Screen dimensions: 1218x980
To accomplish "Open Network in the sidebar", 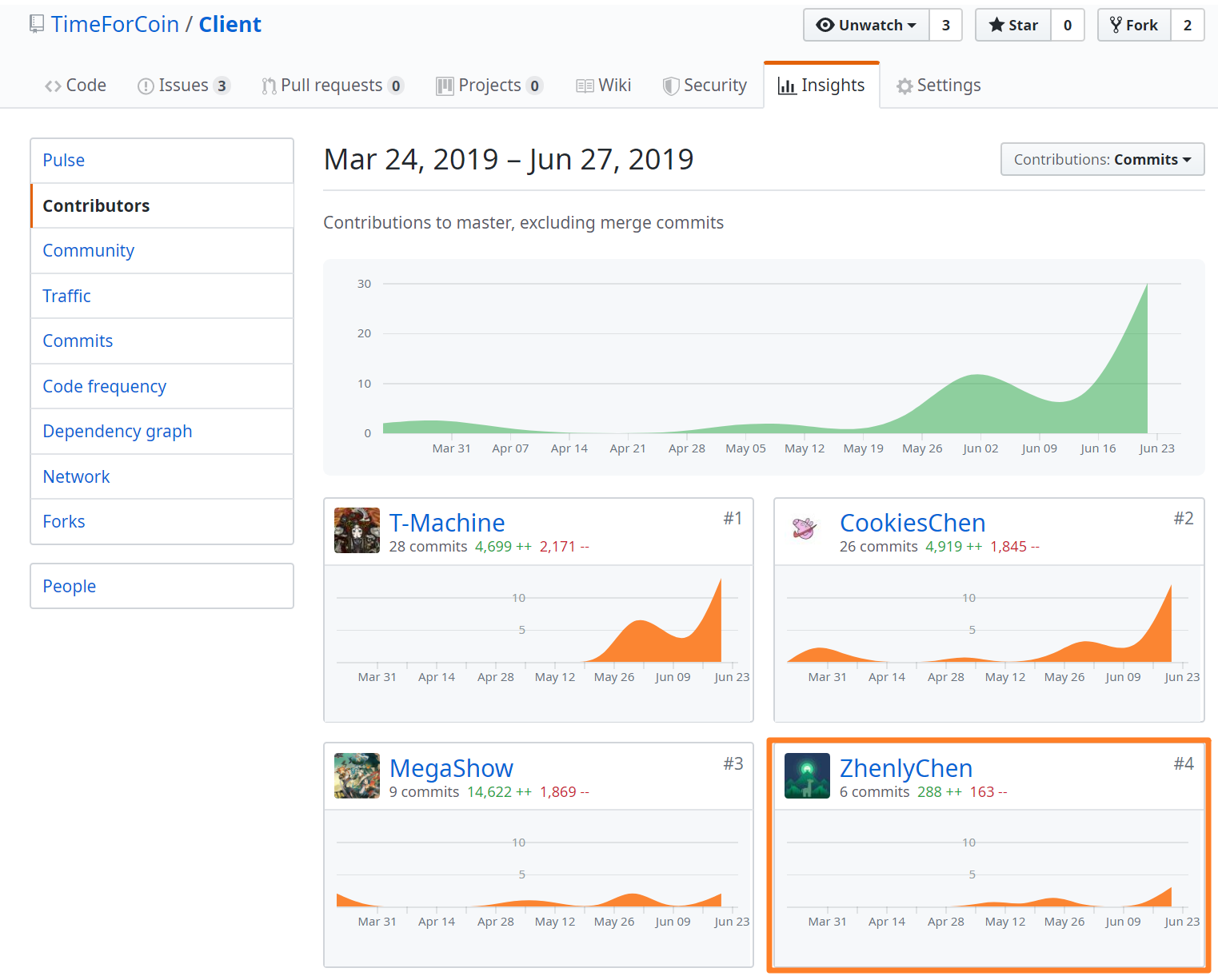I will click(x=162, y=476).
